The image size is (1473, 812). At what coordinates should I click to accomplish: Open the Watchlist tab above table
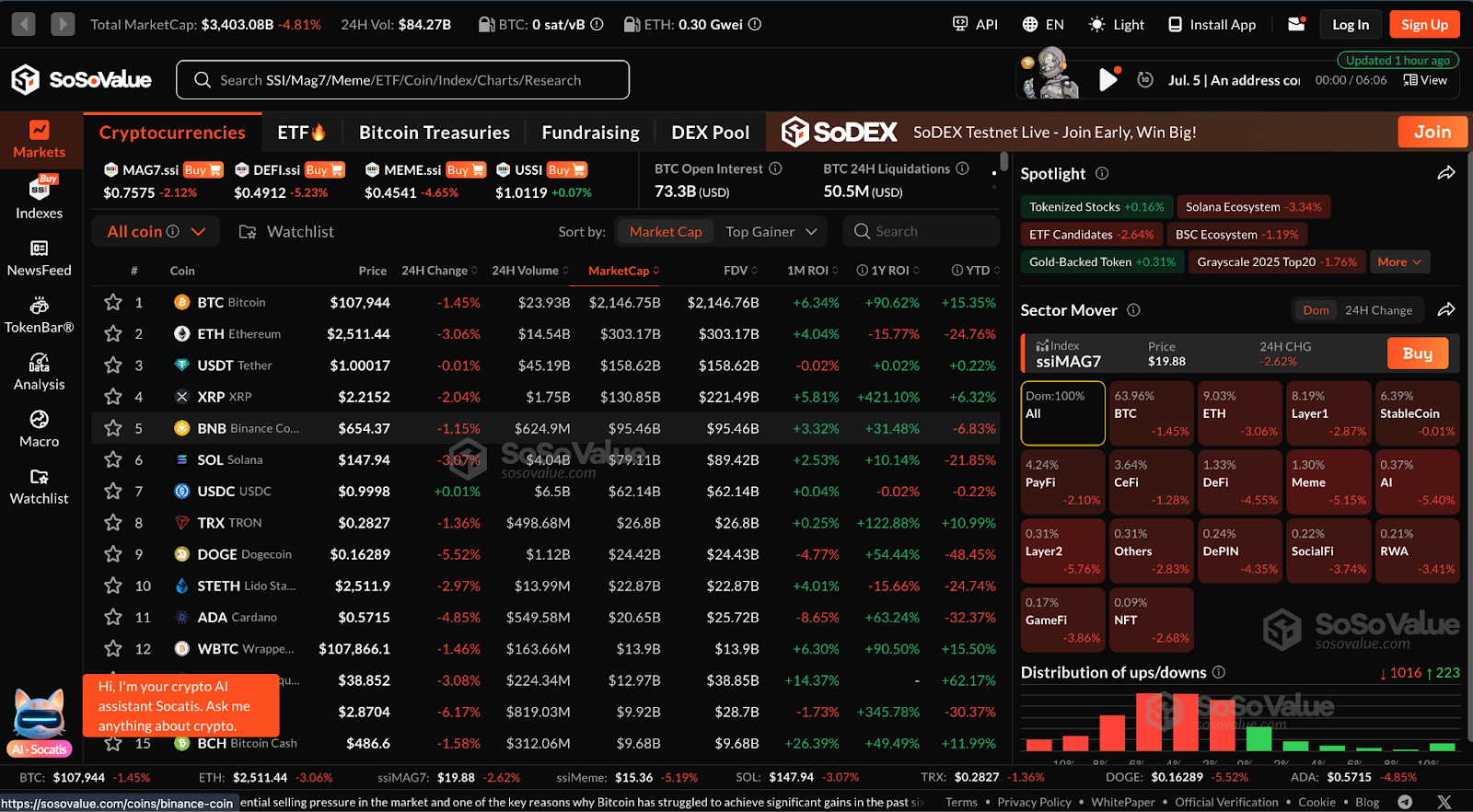coord(286,232)
